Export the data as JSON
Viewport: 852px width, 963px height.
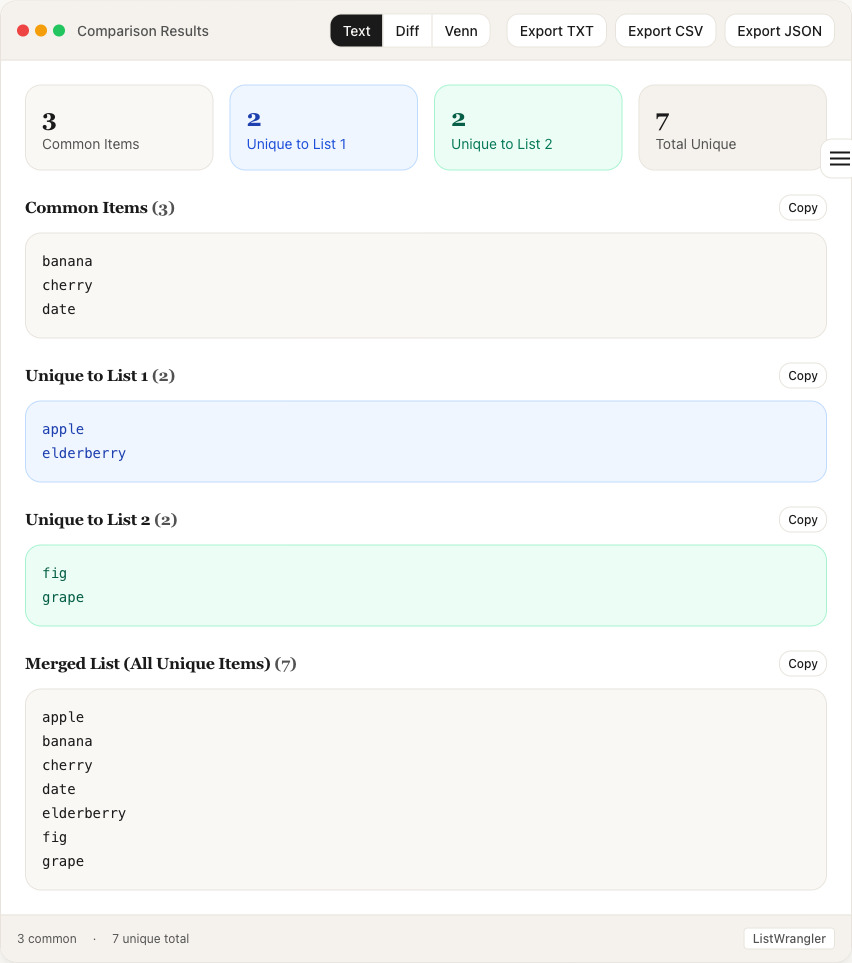coord(779,30)
